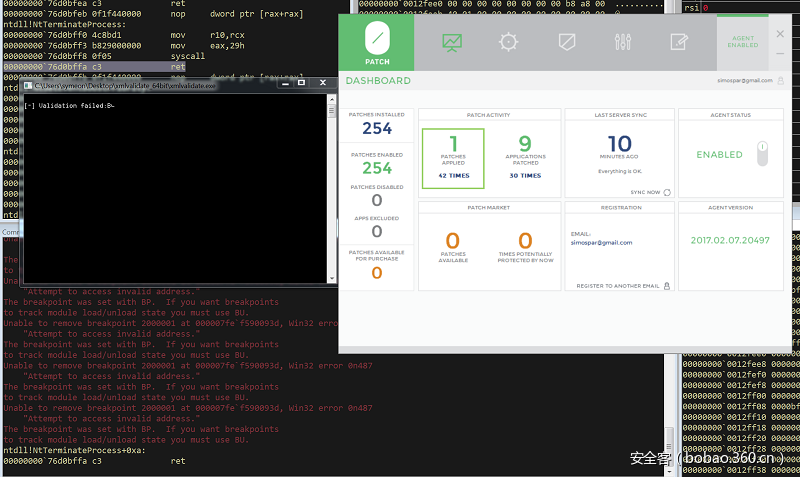The image size is (800, 477).
Task: Click the lock icon by Register to Another Email
Action: coord(667,285)
